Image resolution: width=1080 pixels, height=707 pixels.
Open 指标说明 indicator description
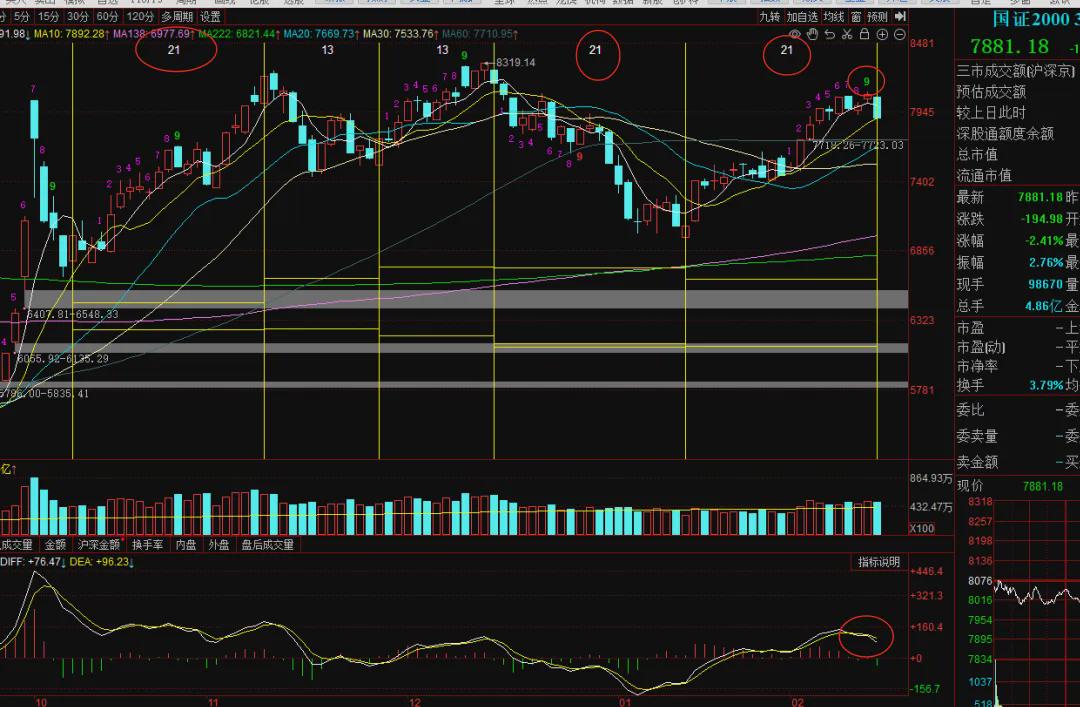[x=879, y=562]
